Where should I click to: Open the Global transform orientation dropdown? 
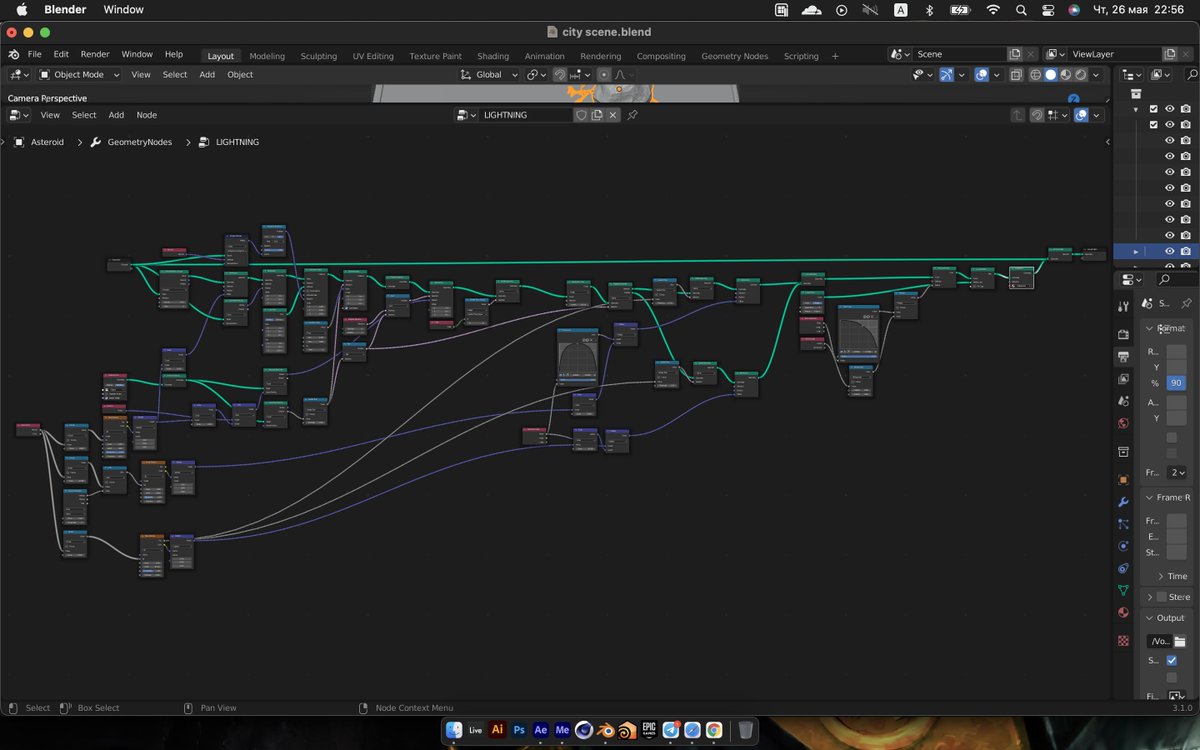(x=489, y=75)
